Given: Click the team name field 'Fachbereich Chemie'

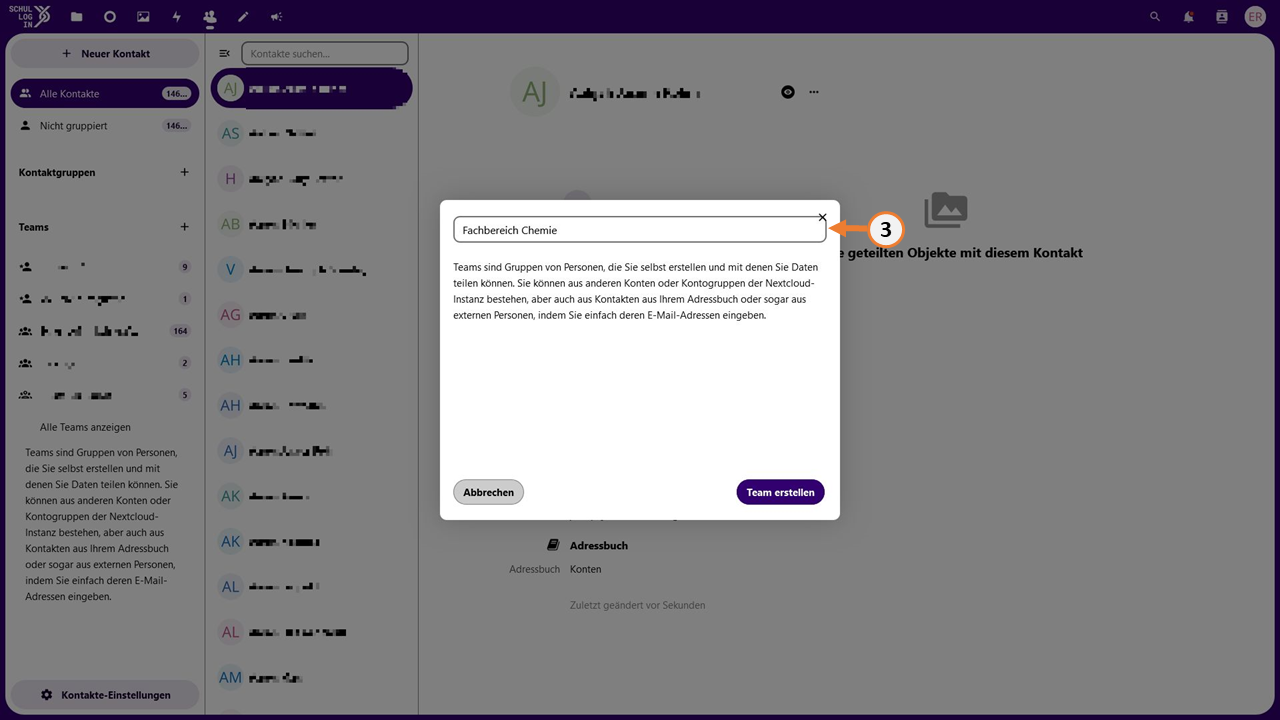Looking at the screenshot, I should tap(640, 230).
